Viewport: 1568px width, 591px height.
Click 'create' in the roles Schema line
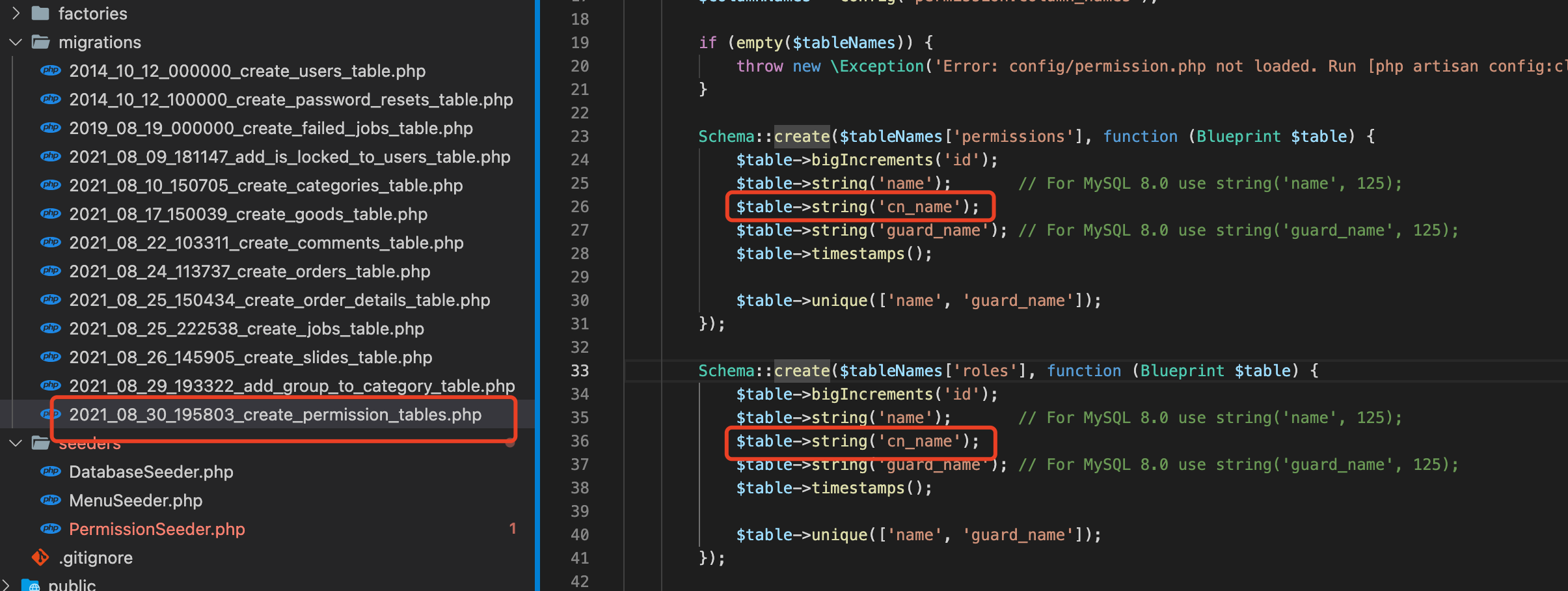click(x=802, y=370)
